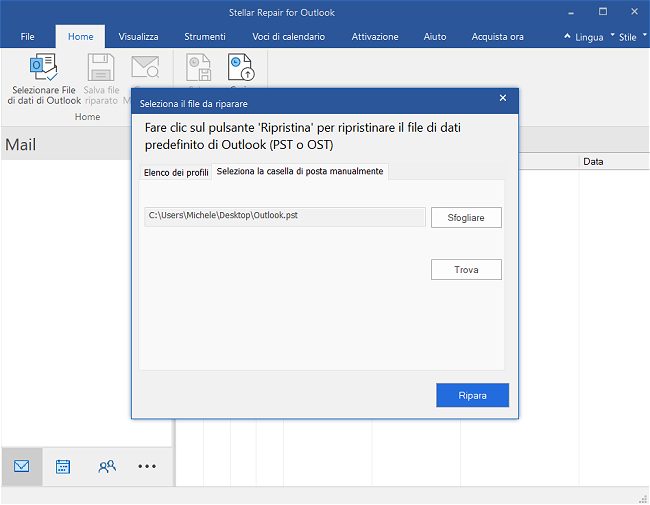
Task: Show more navigation options ellipsis
Action: point(147,466)
